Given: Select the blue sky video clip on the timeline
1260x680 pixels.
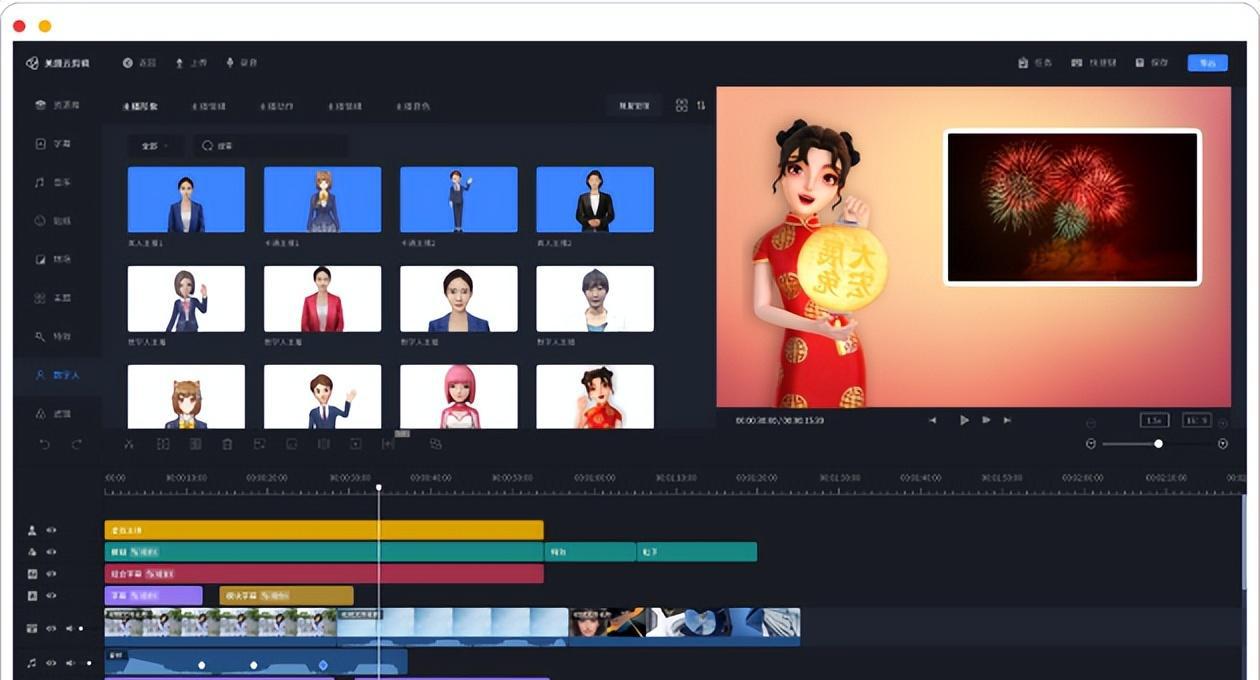Looking at the screenshot, I should (x=453, y=626).
